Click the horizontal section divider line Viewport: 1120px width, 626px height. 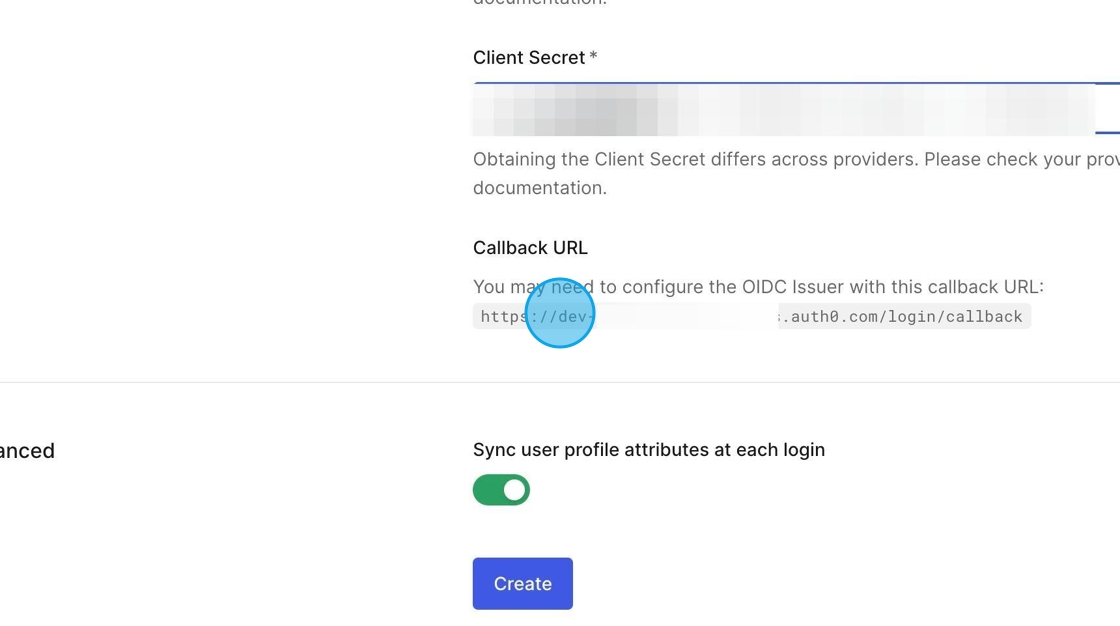tap(560, 382)
